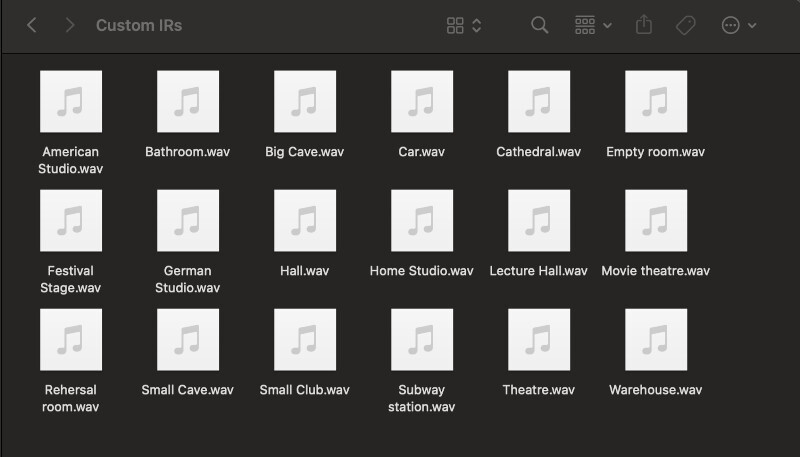Select the Bathroom.wav audio file

187,102
